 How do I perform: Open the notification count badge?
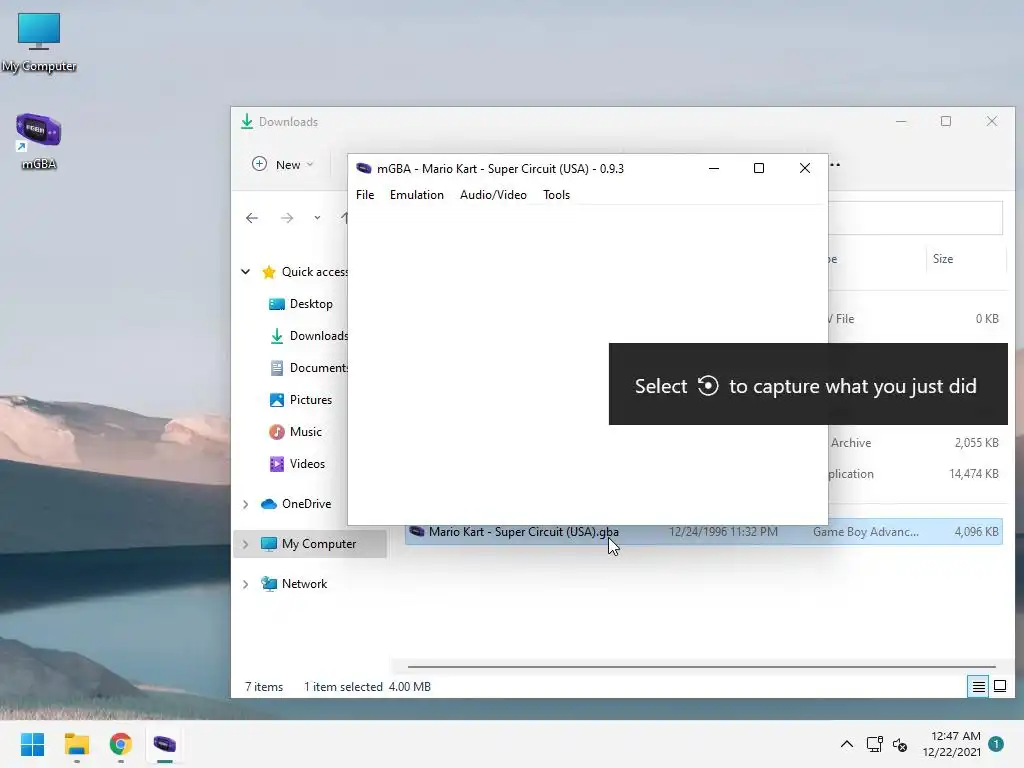[x=996, y=744]
